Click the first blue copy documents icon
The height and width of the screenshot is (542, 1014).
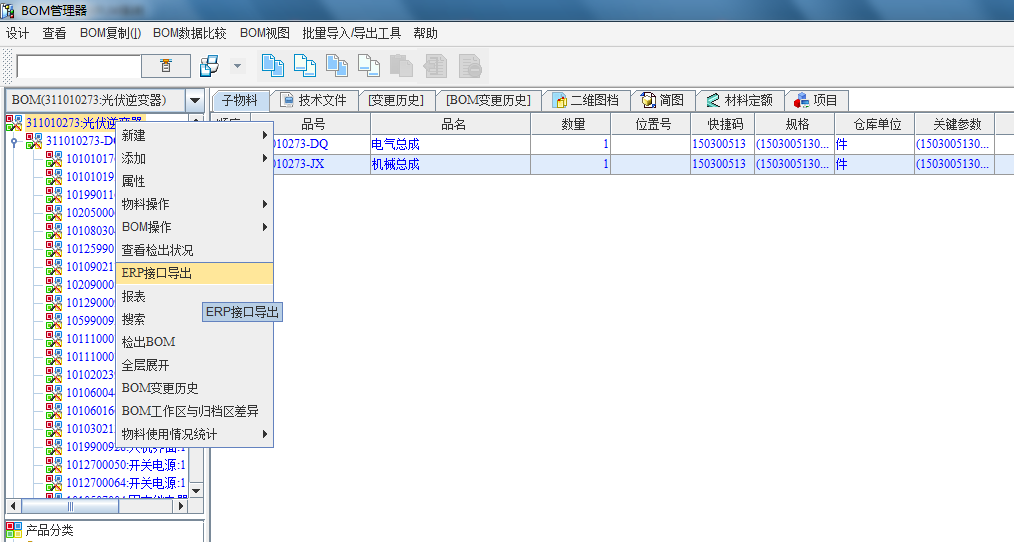(x=272, y=66)
